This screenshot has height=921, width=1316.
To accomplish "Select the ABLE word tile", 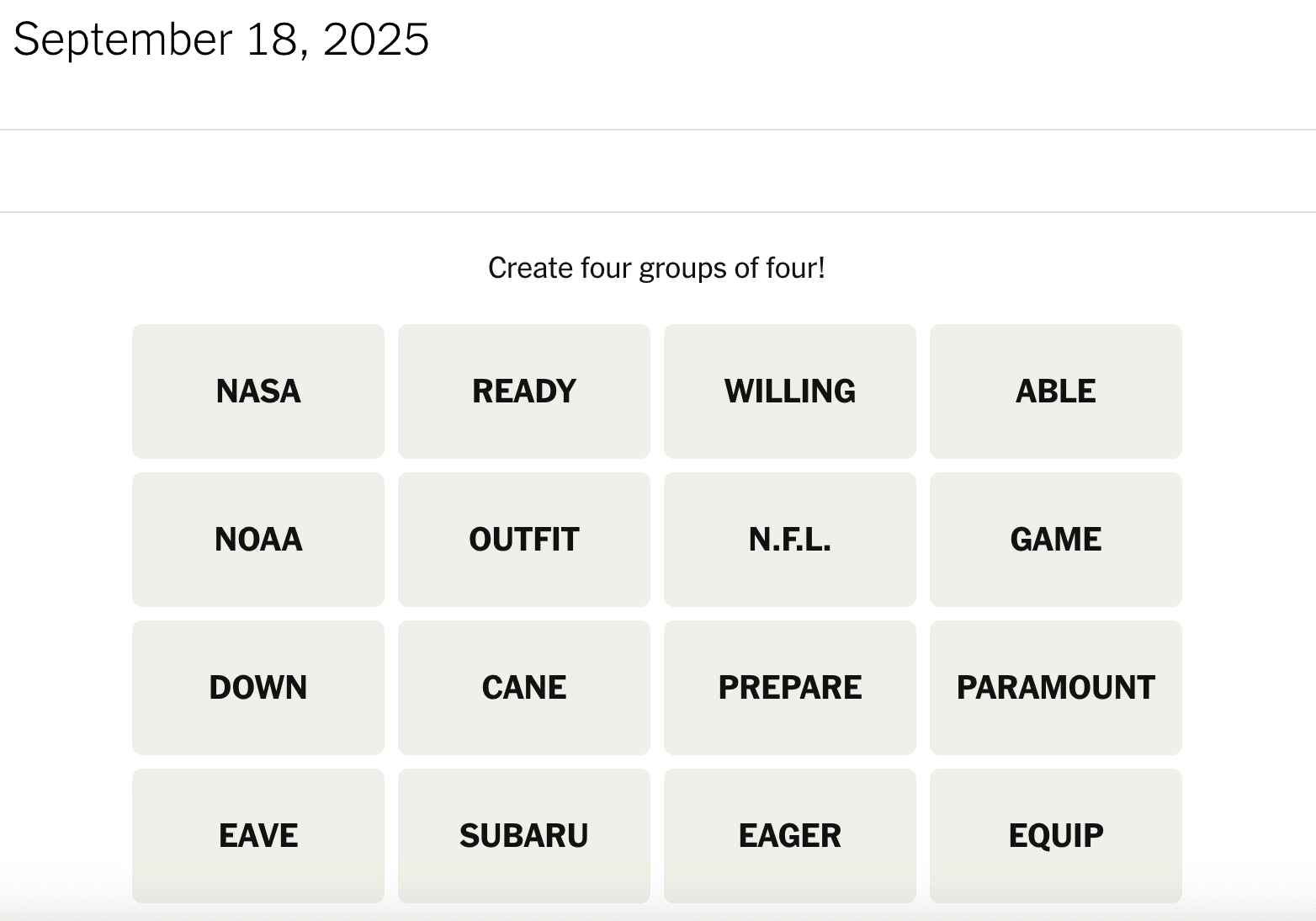I will tap(1055, 391).
